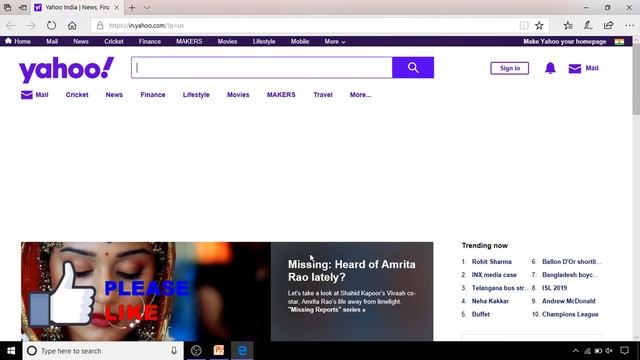Open a new tab with plus icon
This screenshot has height=360, width=640.
coord(132,7)
